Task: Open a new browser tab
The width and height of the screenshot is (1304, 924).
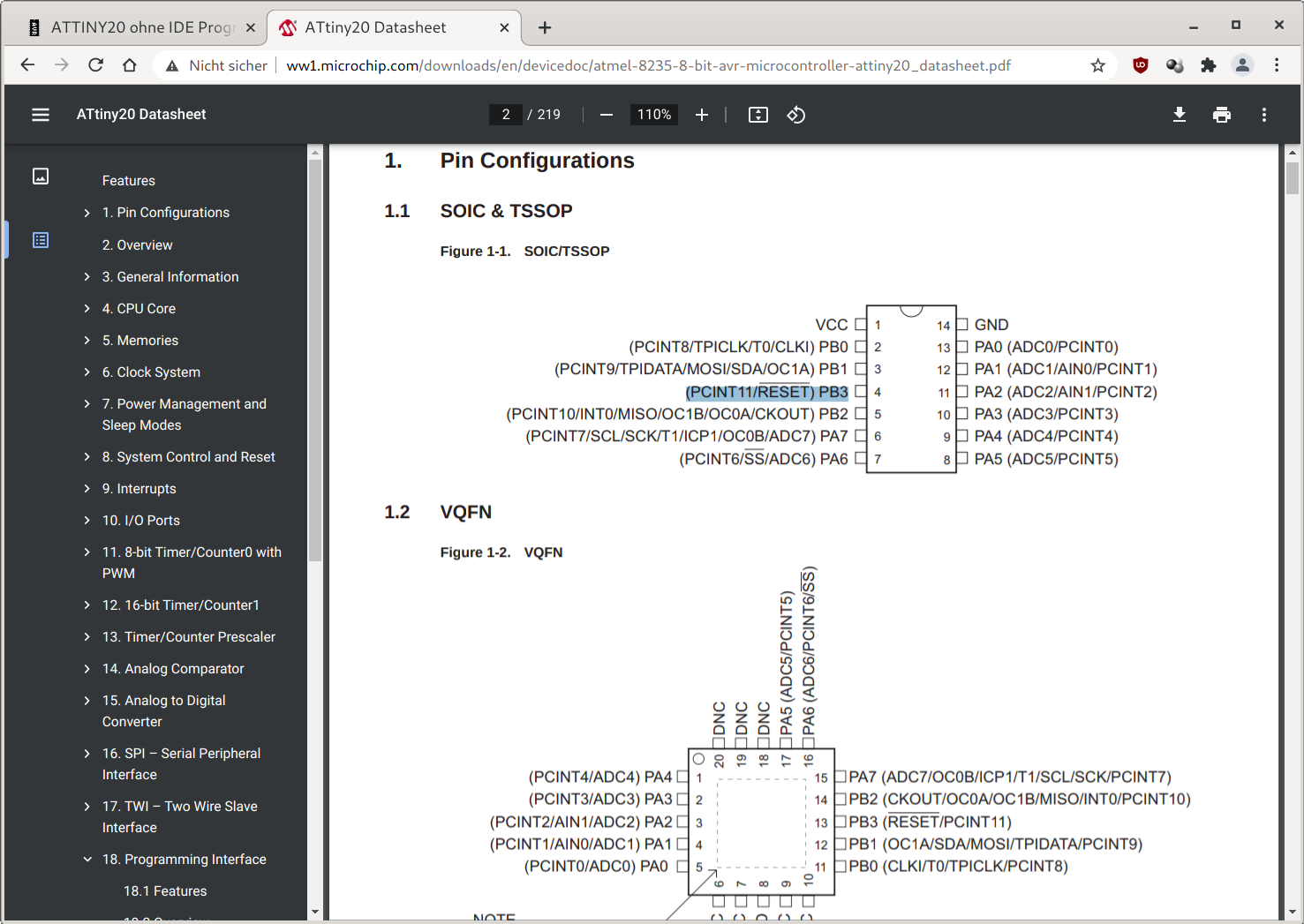Action: [x=545, y=27]
